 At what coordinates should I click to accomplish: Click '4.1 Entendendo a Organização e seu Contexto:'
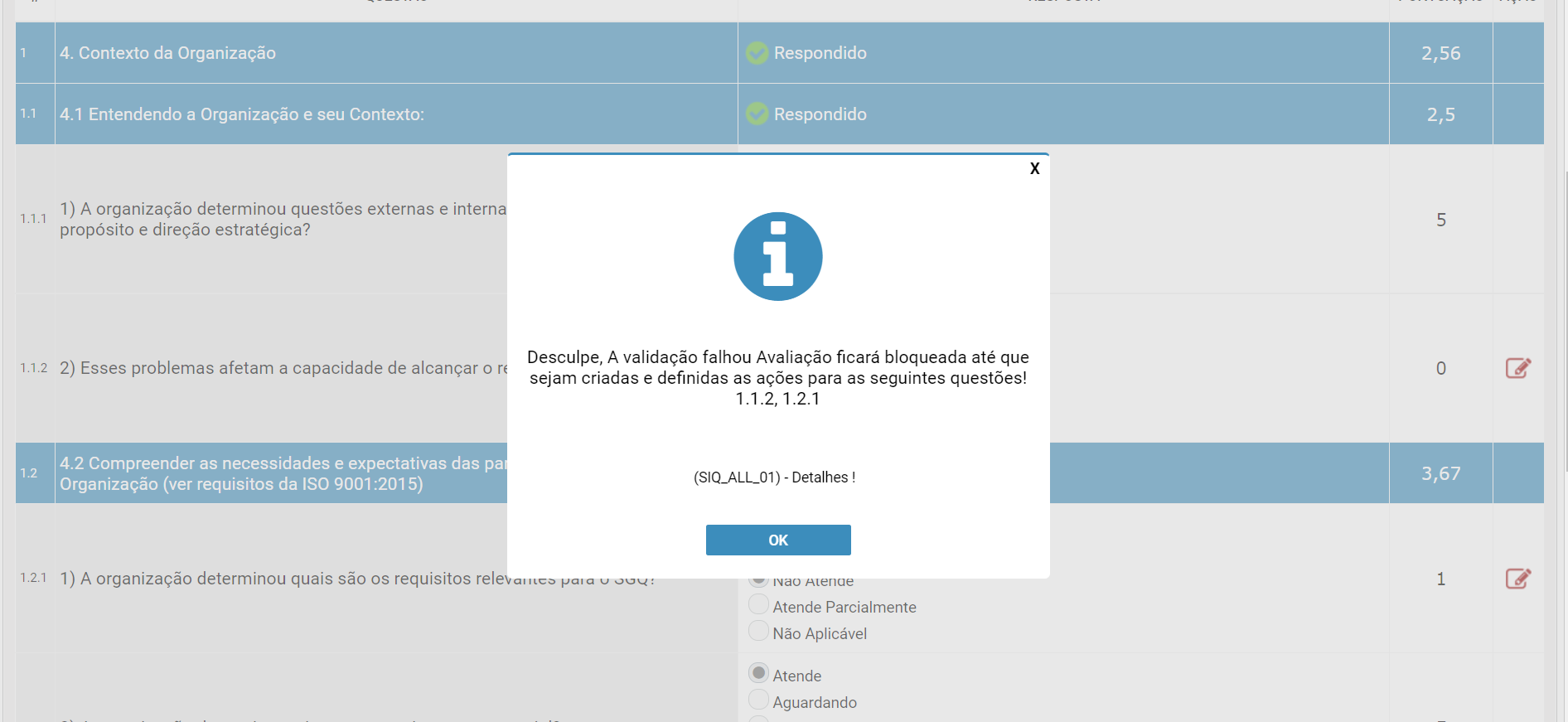242,114
